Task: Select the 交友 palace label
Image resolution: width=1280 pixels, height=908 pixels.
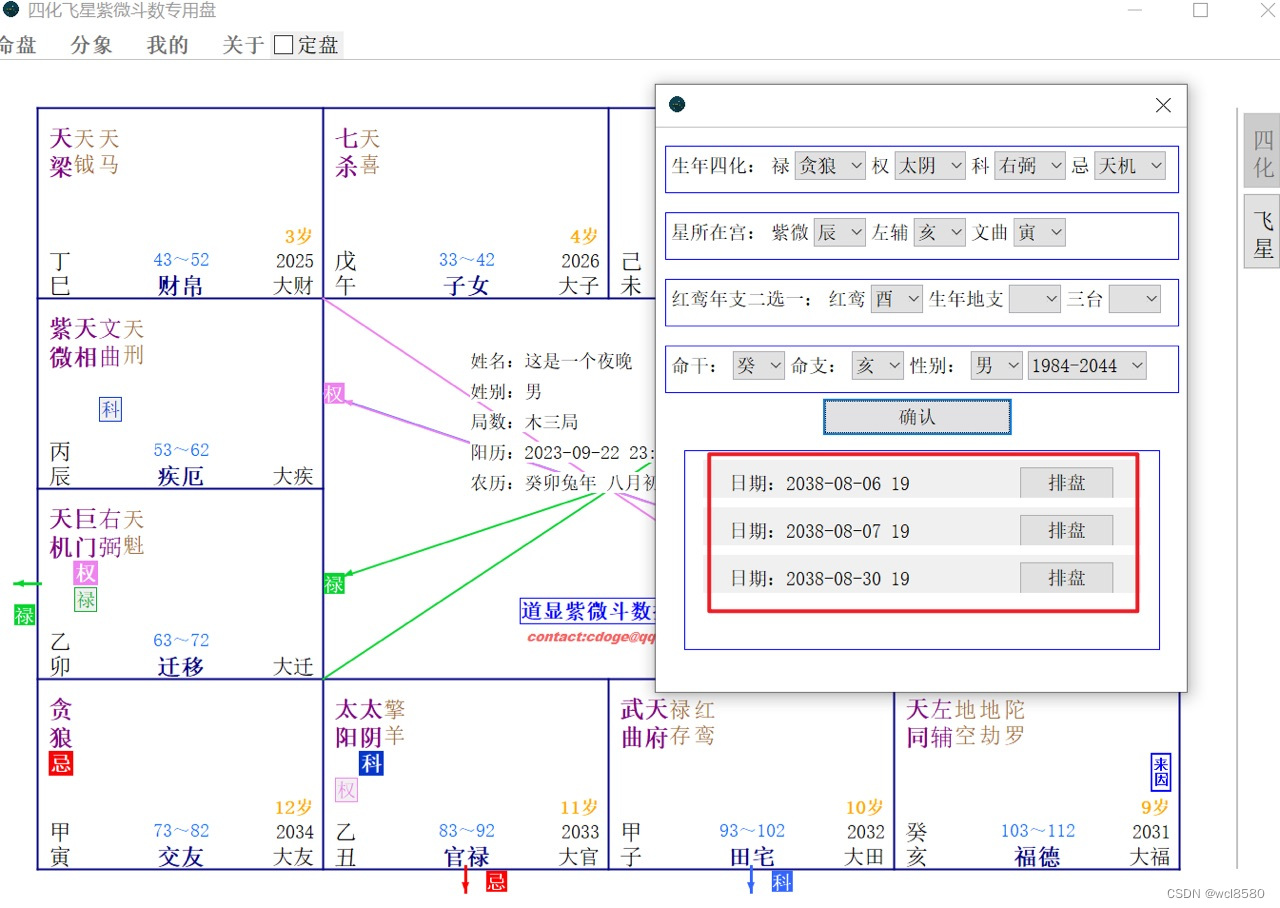Action: (180, 857)
